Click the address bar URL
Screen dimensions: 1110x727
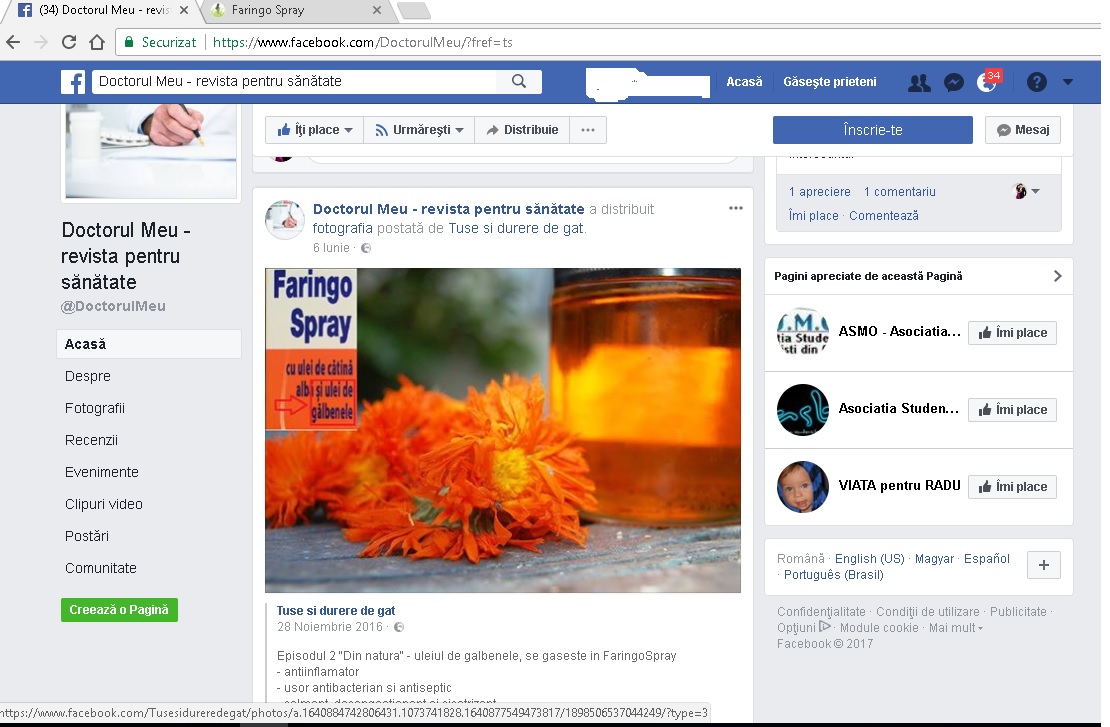(x=362, y=42)
